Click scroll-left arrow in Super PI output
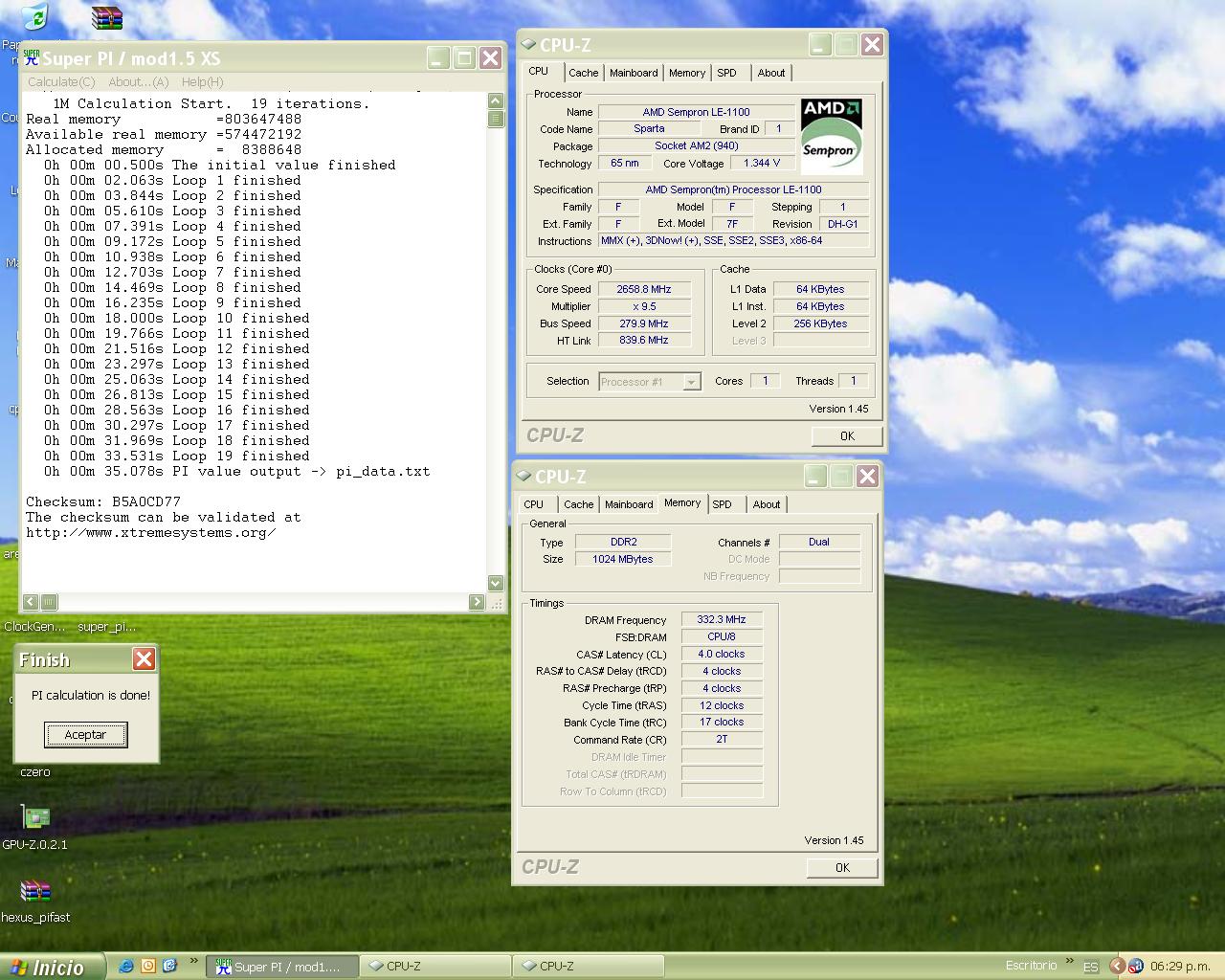Image resolution: width=1225 pixels, height=980 pixels. [31, 602]
